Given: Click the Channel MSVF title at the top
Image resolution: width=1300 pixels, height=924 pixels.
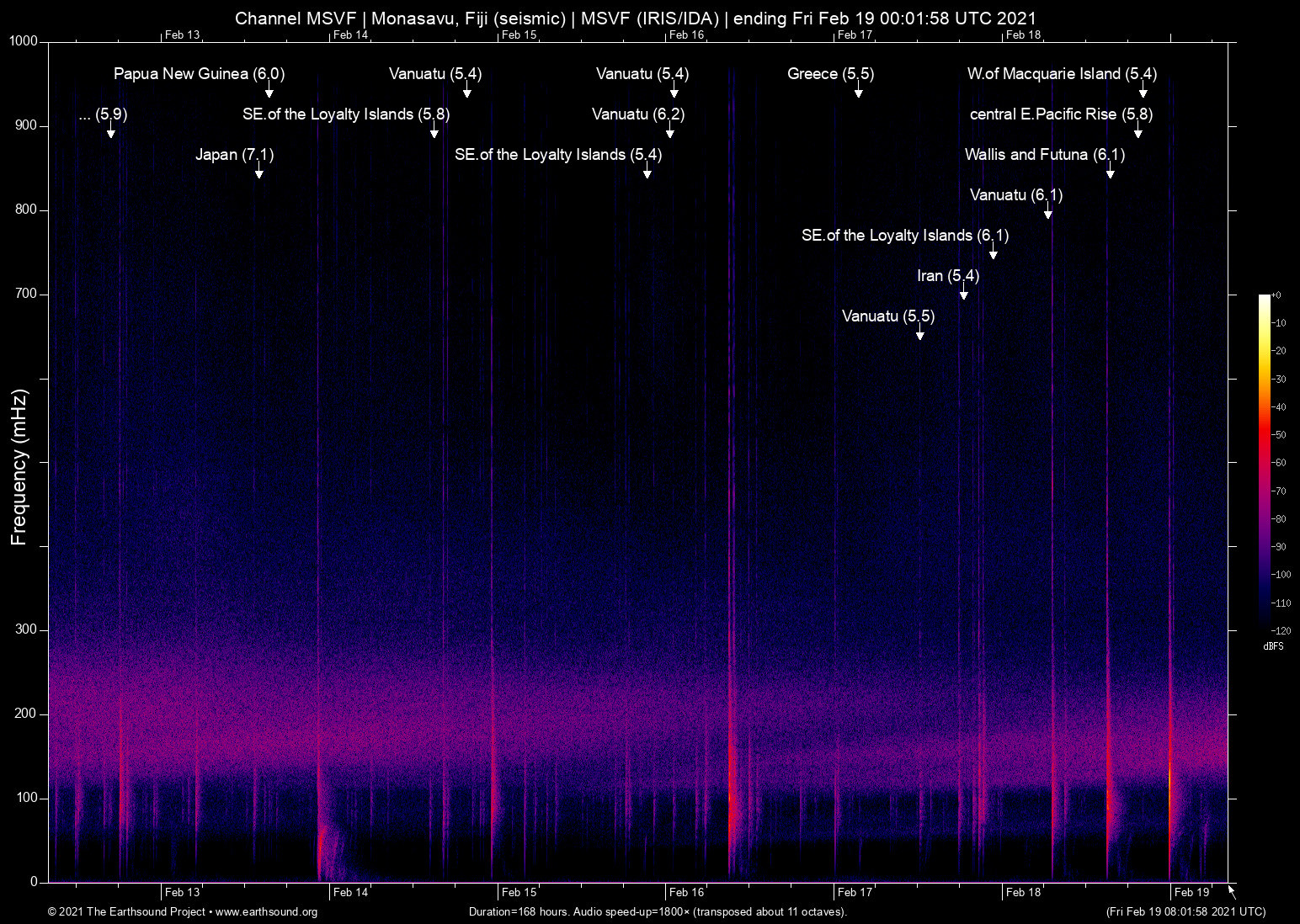Looking at the screenshot, I should [x=636, y=19].
